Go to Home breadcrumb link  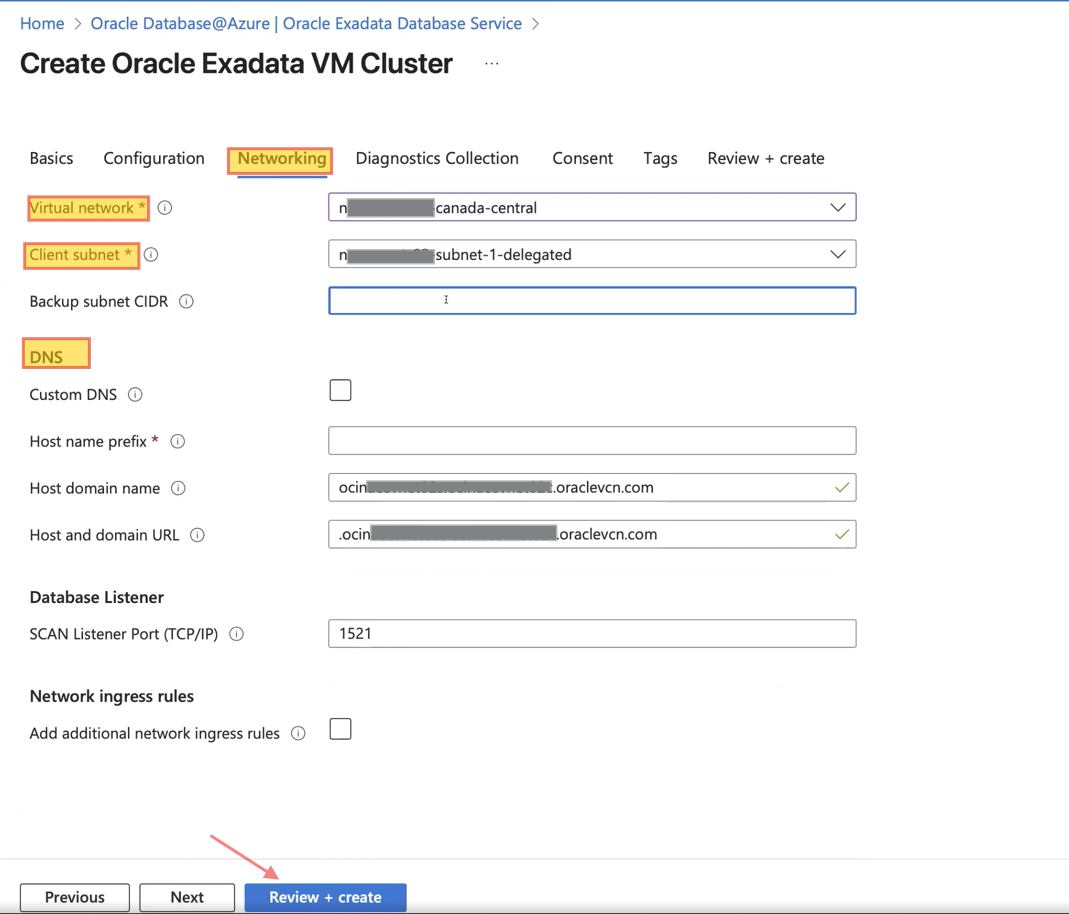coord(42,23)
